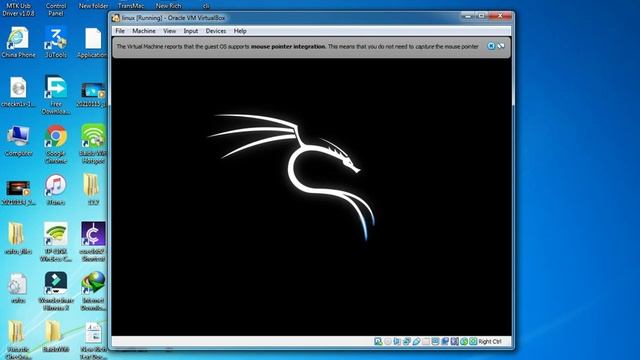The height and width of the screenshot is (360, 640).
Task: Click the hard disk activity status icon
Action: pyautogui.click(x=378, y=341)
